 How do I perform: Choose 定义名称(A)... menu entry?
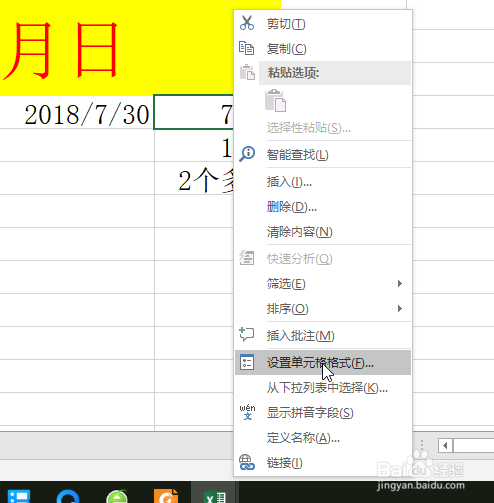point(323,438)
